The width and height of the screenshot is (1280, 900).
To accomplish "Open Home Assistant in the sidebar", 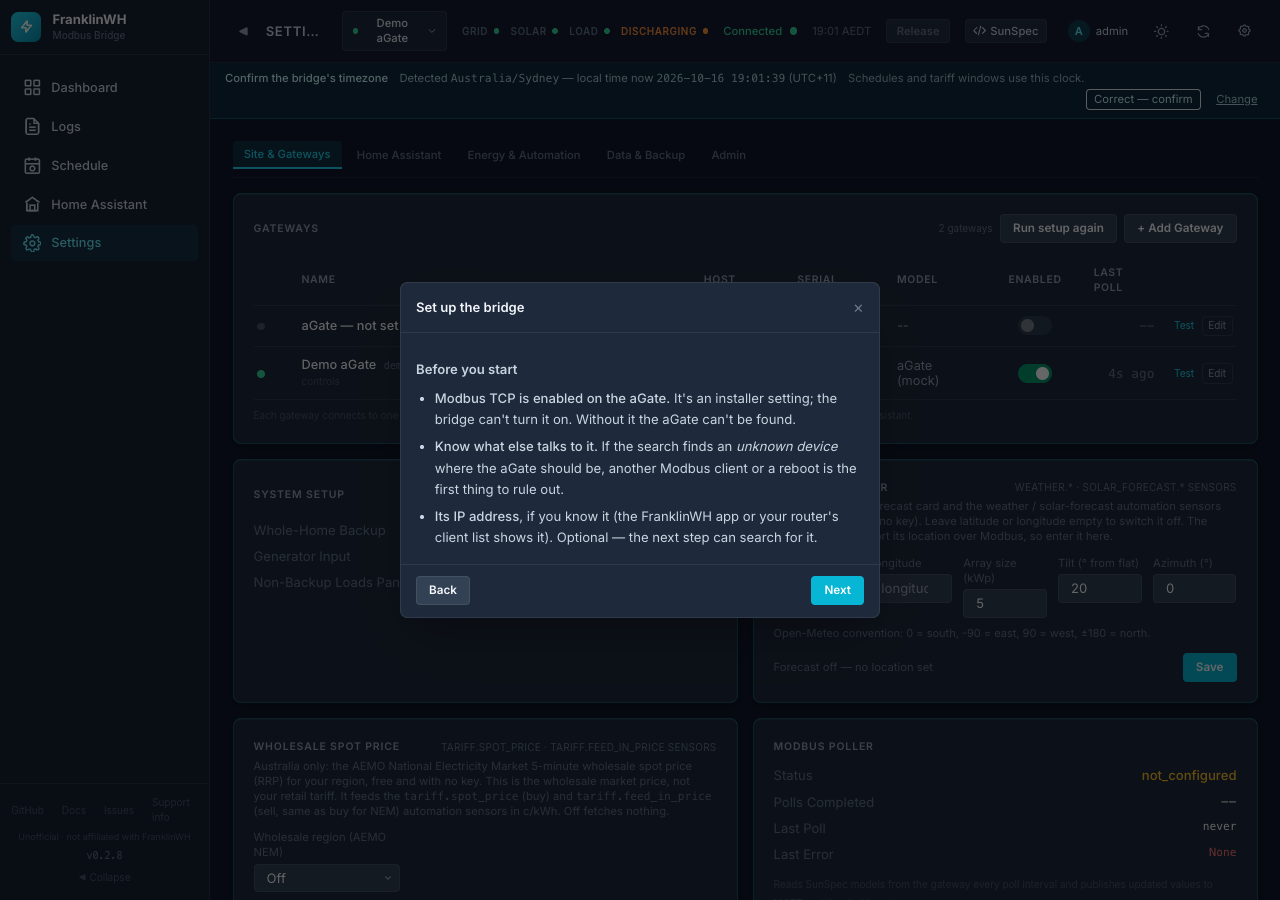I will pyautogui.click(x=105, y=205).
